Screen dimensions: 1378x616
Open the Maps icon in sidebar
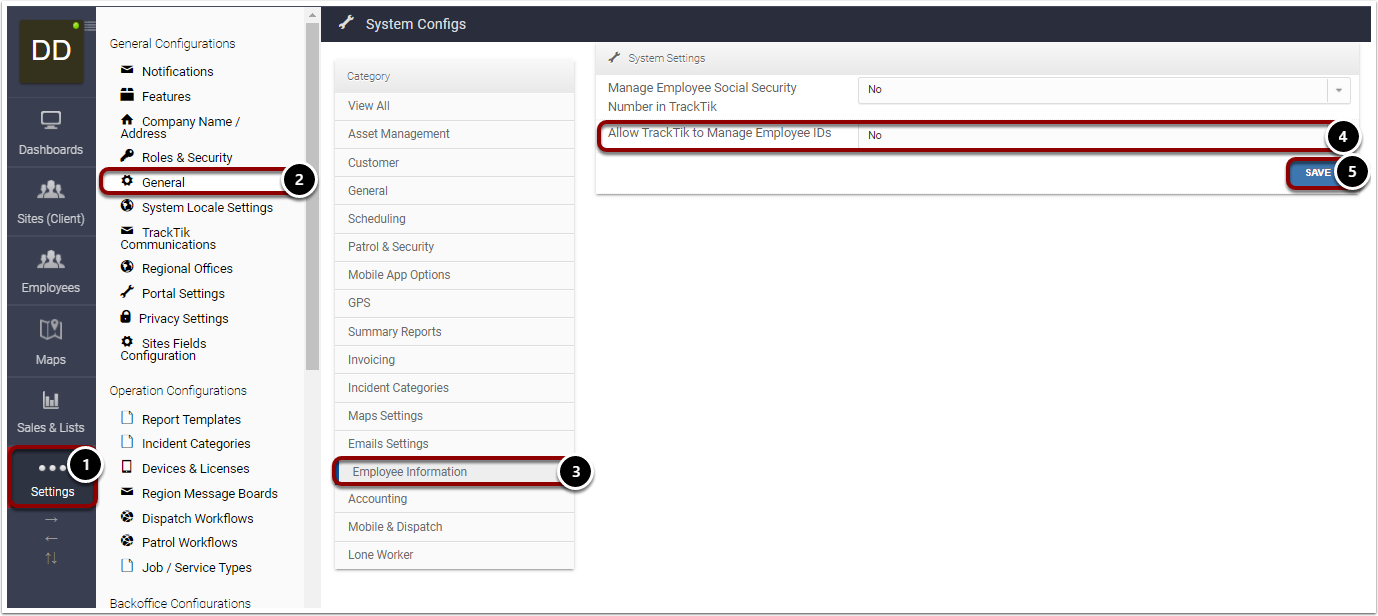(51, 329)
